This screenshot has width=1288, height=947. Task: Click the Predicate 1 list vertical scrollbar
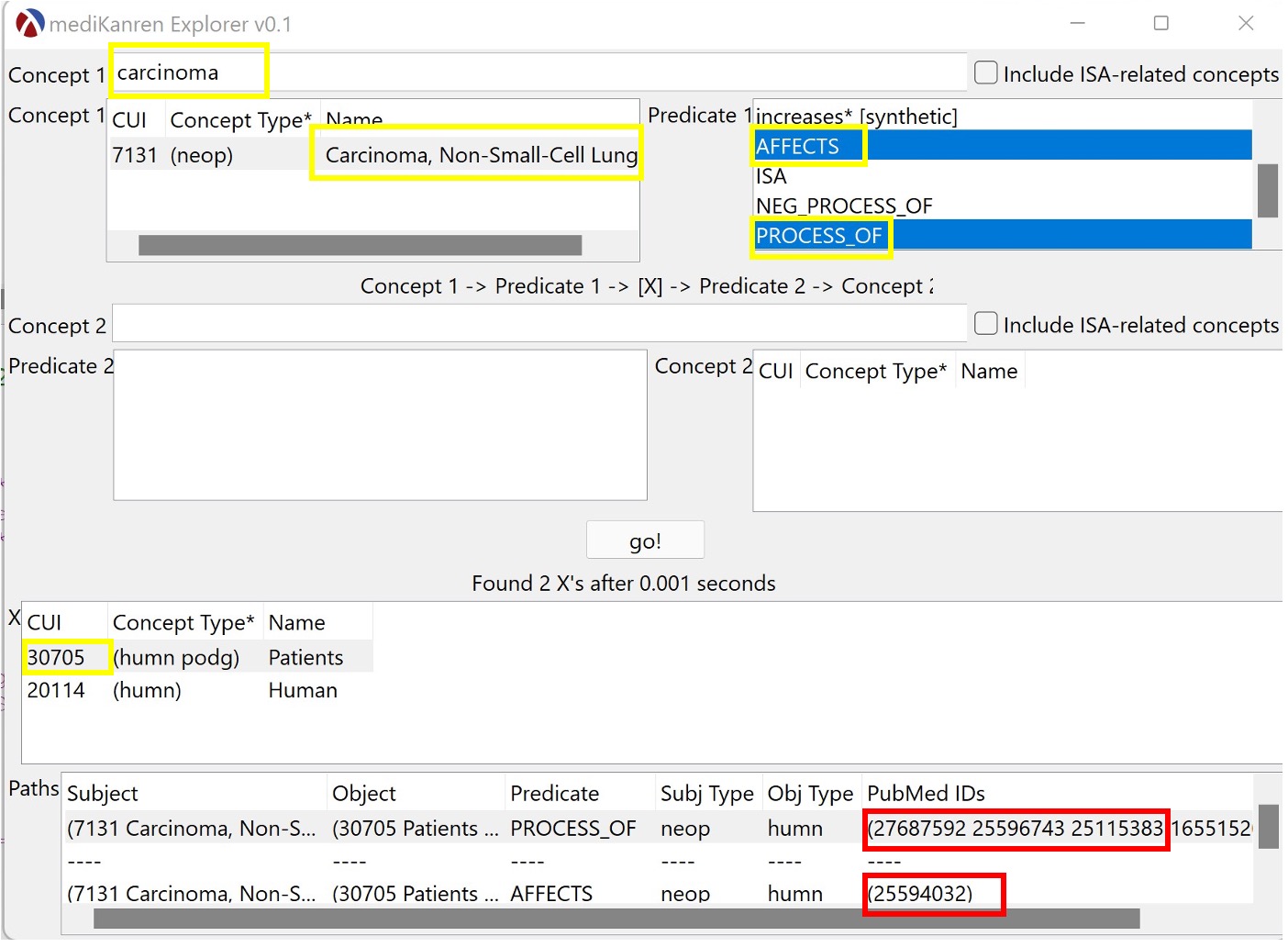tap(1267, 191)
